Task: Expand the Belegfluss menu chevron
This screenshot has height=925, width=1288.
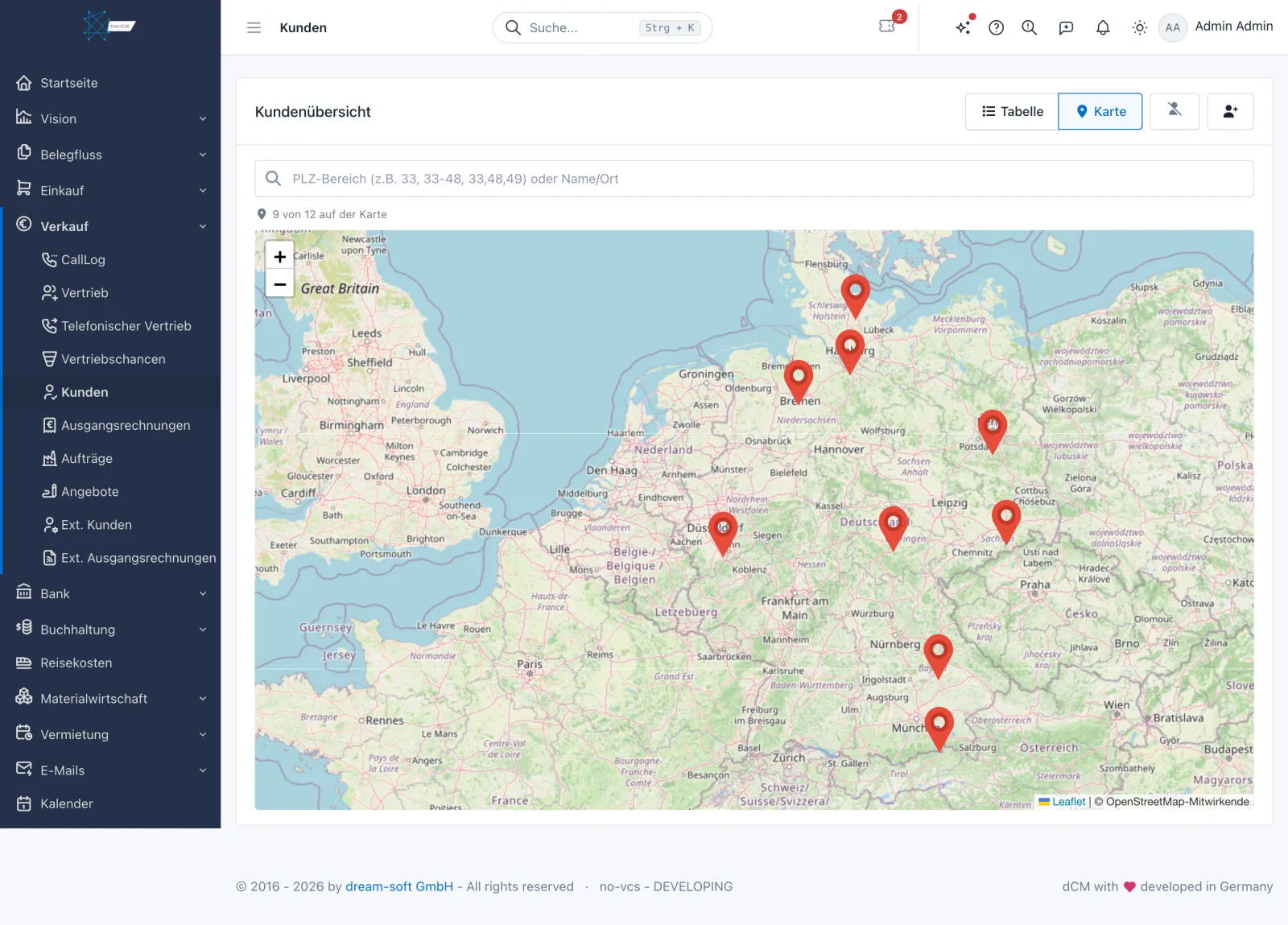Action: pos(203,155)
